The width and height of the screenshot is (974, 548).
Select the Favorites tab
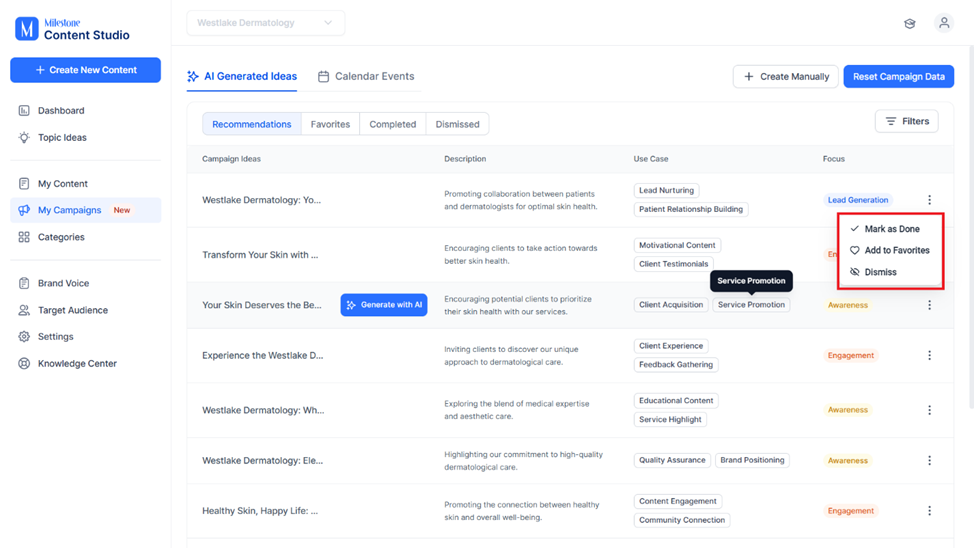pyautogui.click(x=330, y=124)
